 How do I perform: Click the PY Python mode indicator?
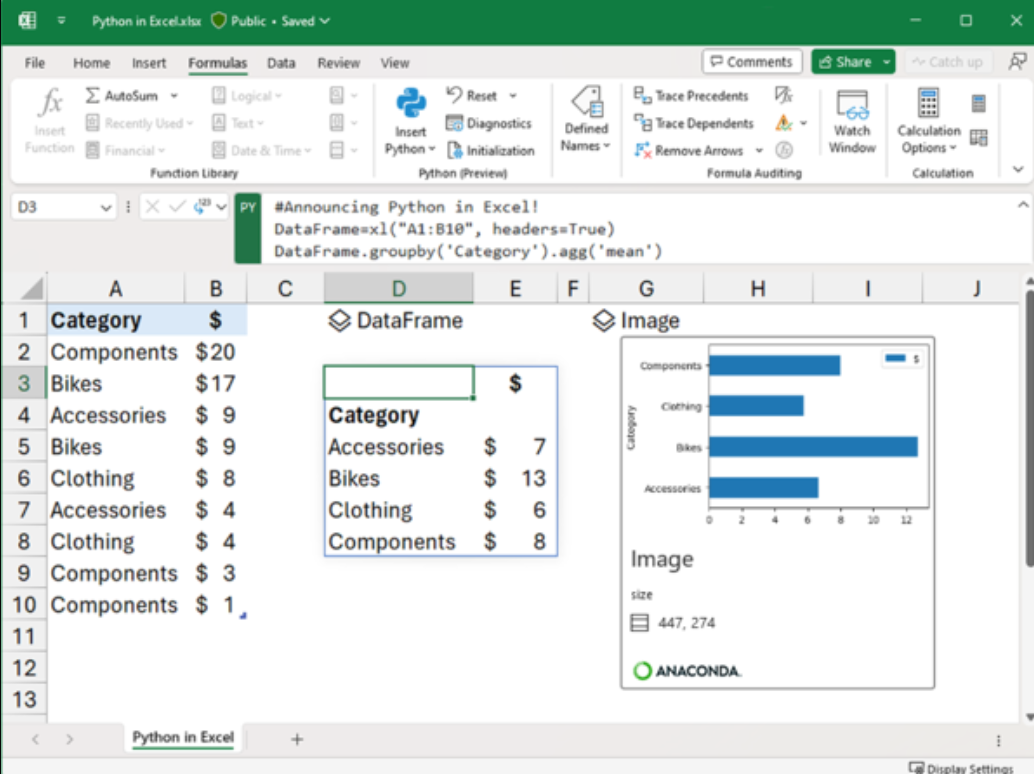coord(248,227)
